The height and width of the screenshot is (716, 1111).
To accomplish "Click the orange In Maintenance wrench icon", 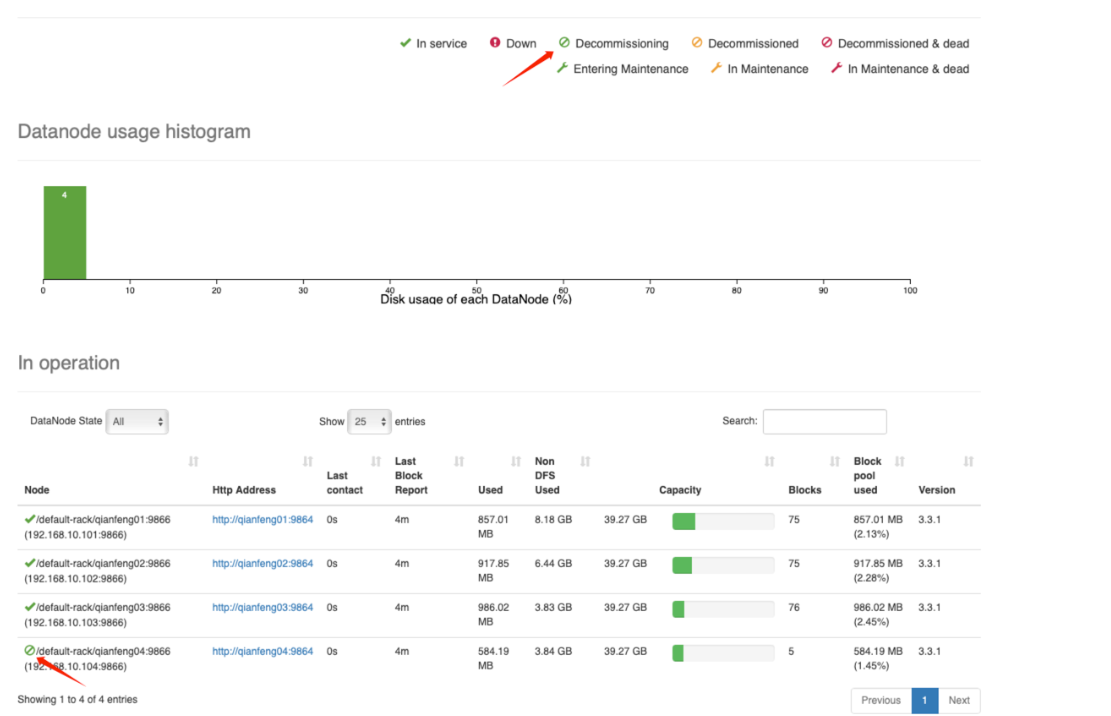I will pos(716,68).
